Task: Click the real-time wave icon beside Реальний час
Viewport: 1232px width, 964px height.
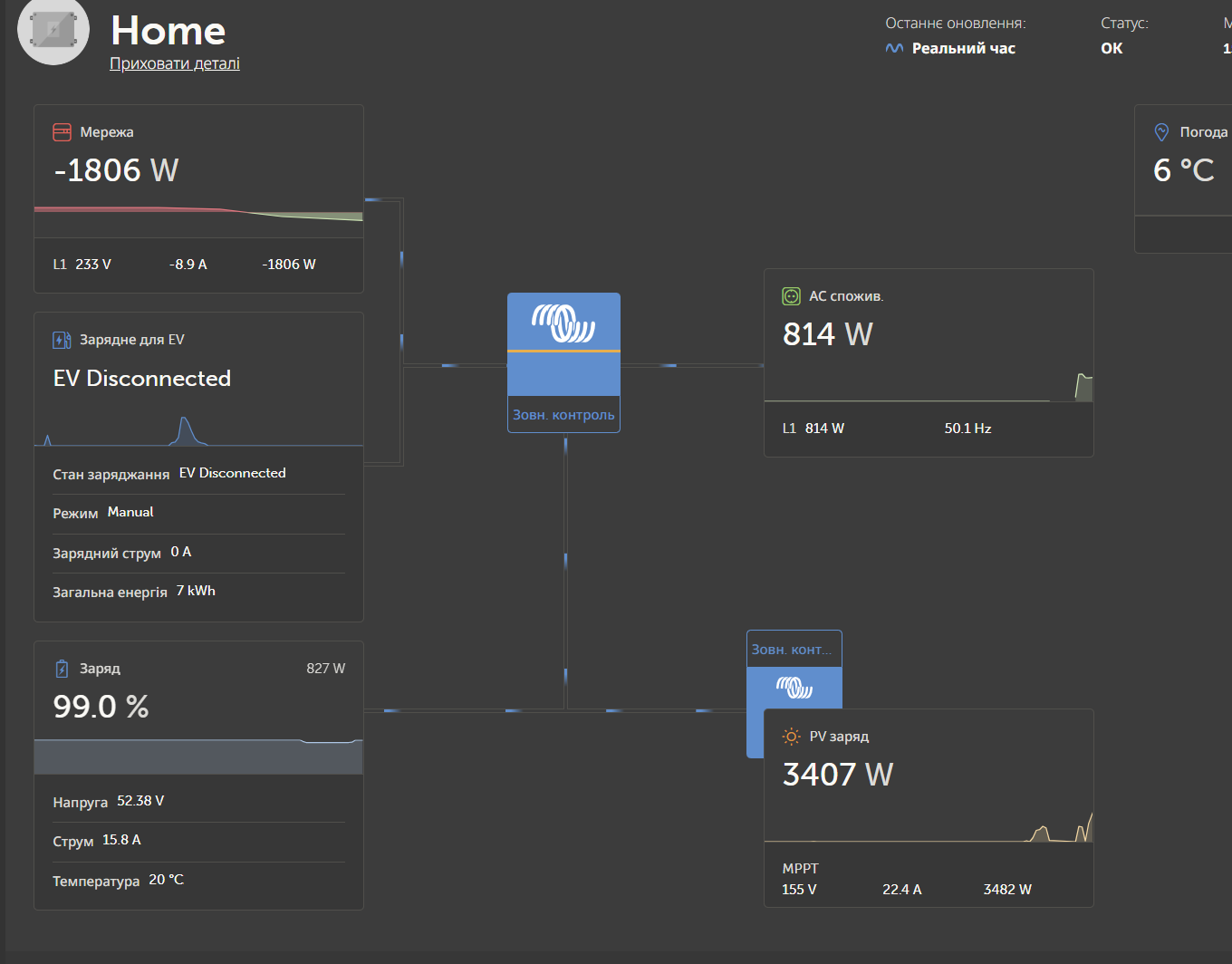Action: tap(894, 49)
